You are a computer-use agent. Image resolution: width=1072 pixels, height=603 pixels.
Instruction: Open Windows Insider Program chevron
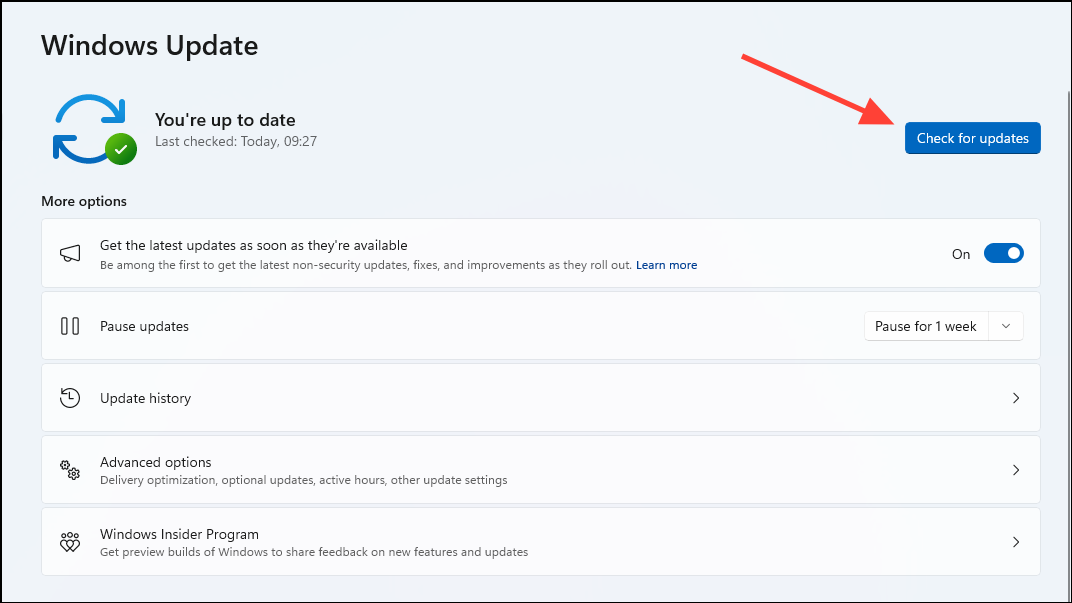(1016, 542)
